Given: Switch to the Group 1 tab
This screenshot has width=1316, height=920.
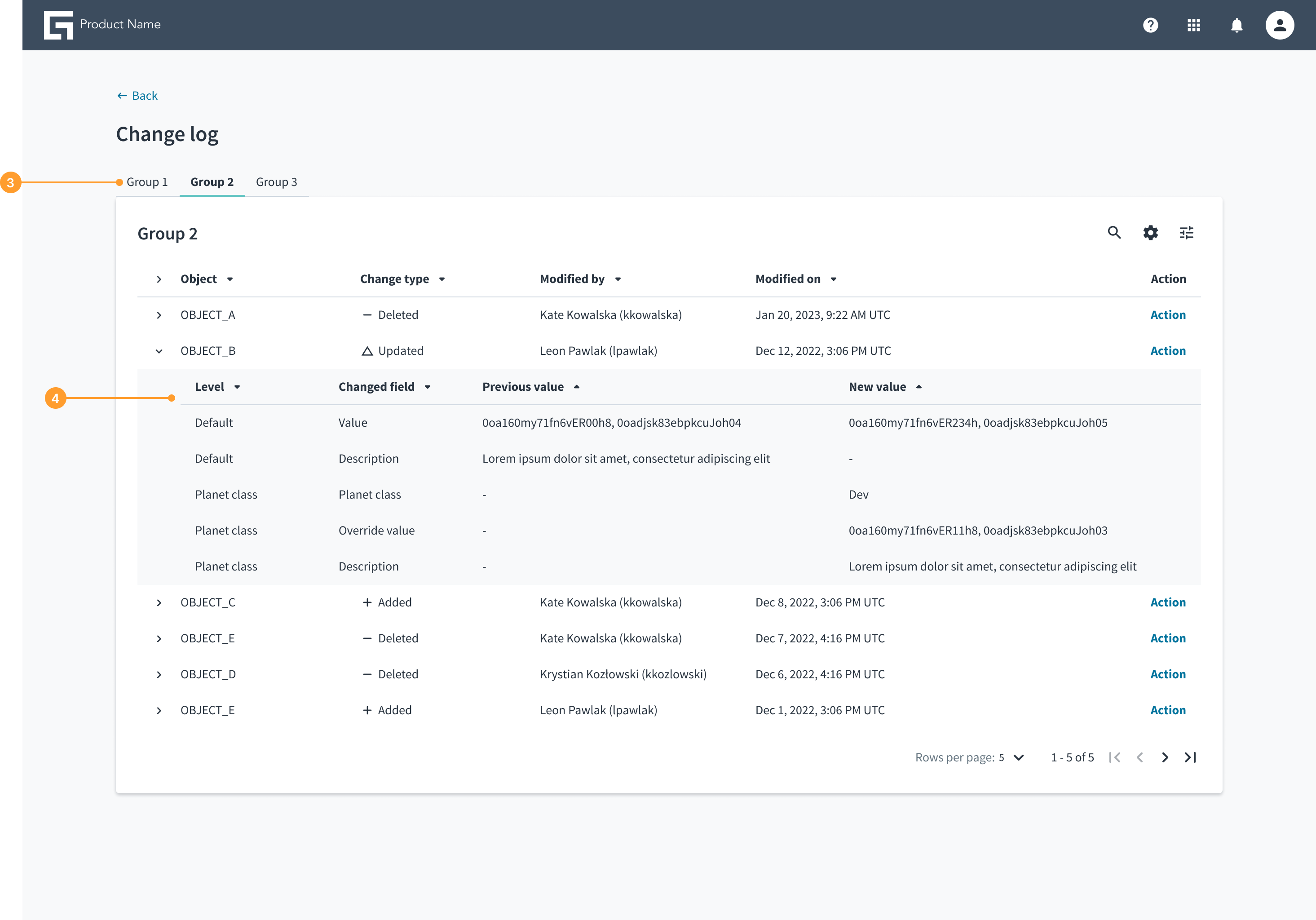Looking at the screenshot, I should coord(147,181).
